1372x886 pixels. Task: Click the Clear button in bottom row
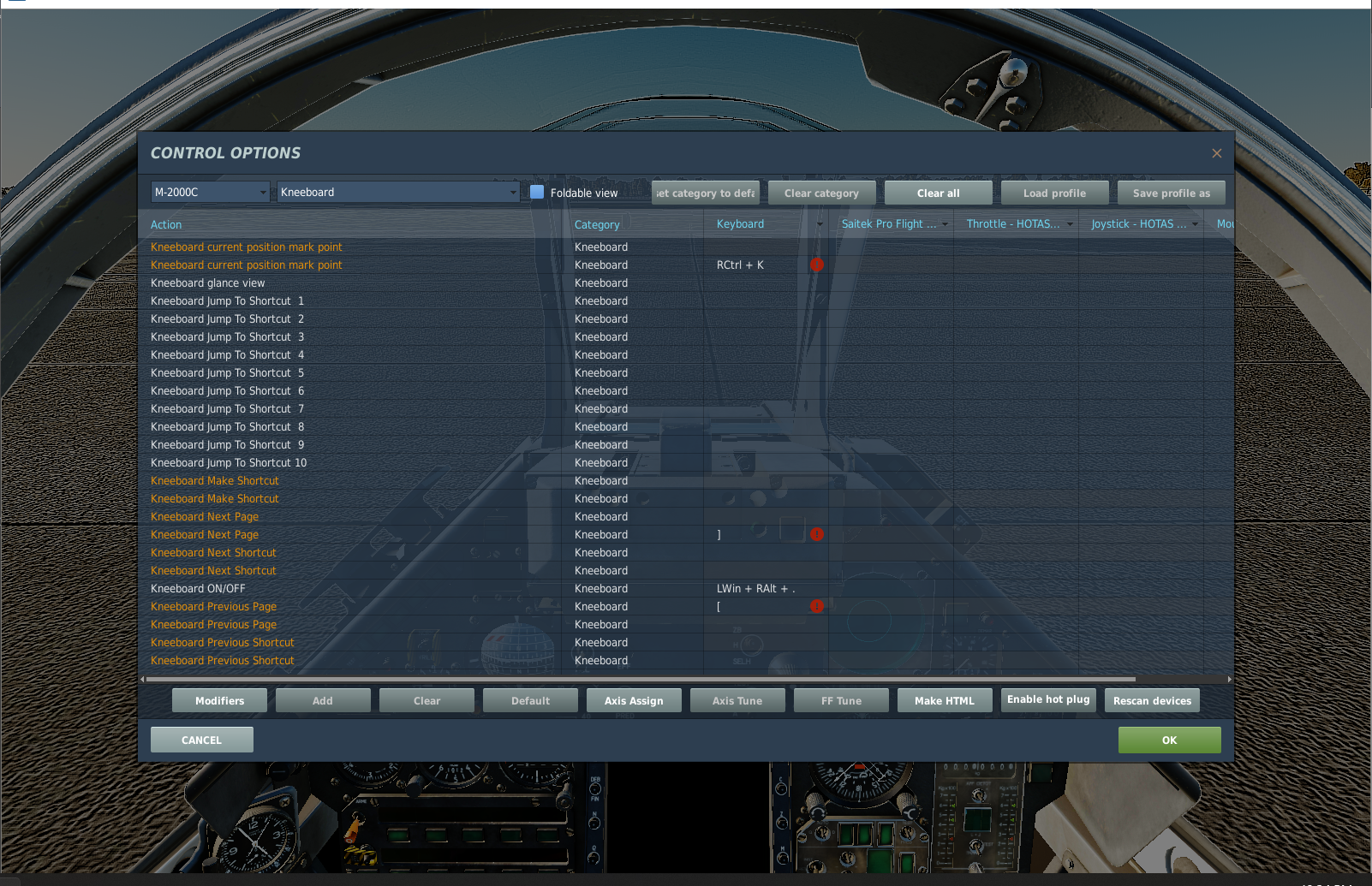click(427, 700)
